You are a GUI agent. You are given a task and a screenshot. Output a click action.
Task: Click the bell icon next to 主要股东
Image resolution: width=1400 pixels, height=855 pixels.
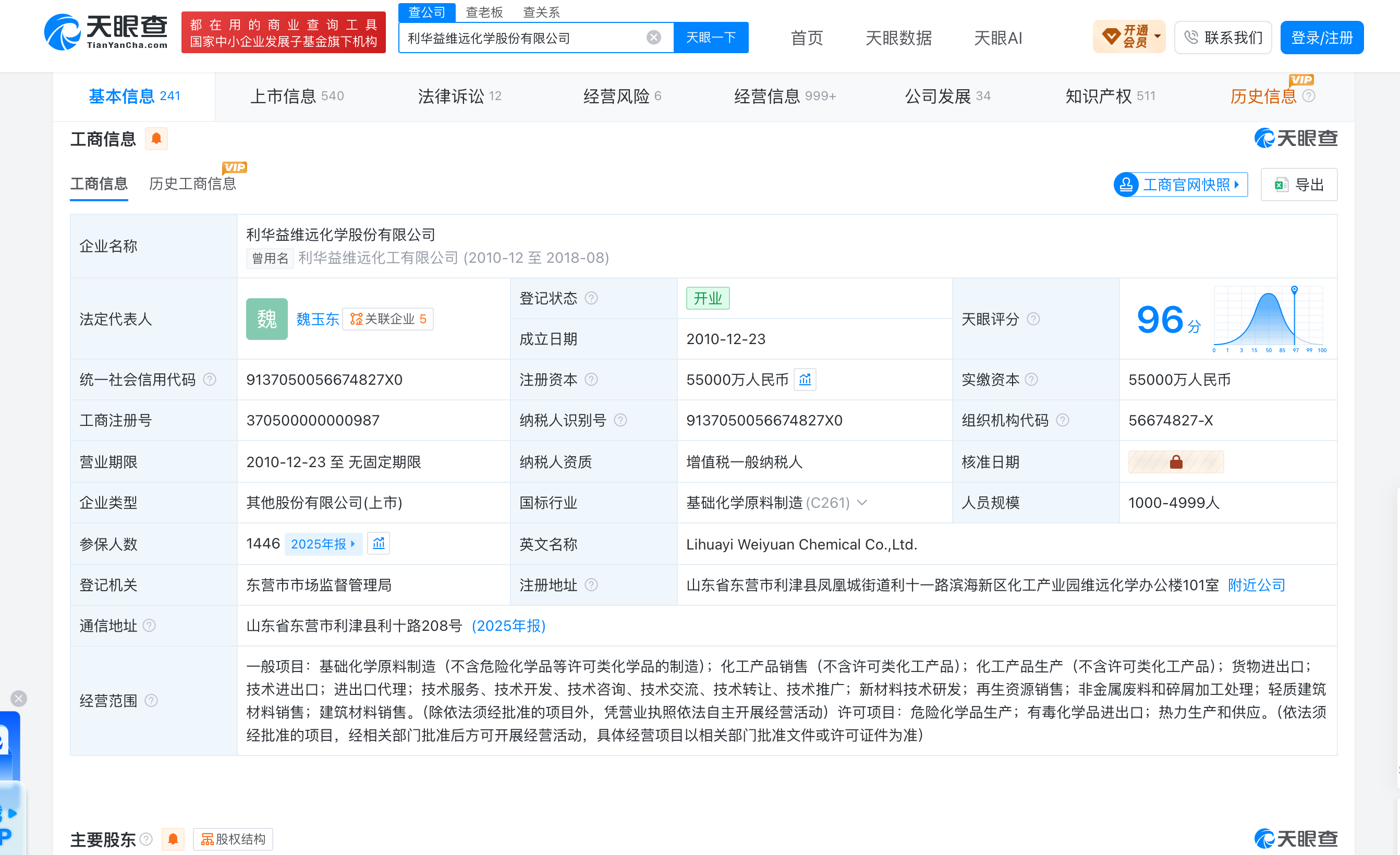pos(173,838)
